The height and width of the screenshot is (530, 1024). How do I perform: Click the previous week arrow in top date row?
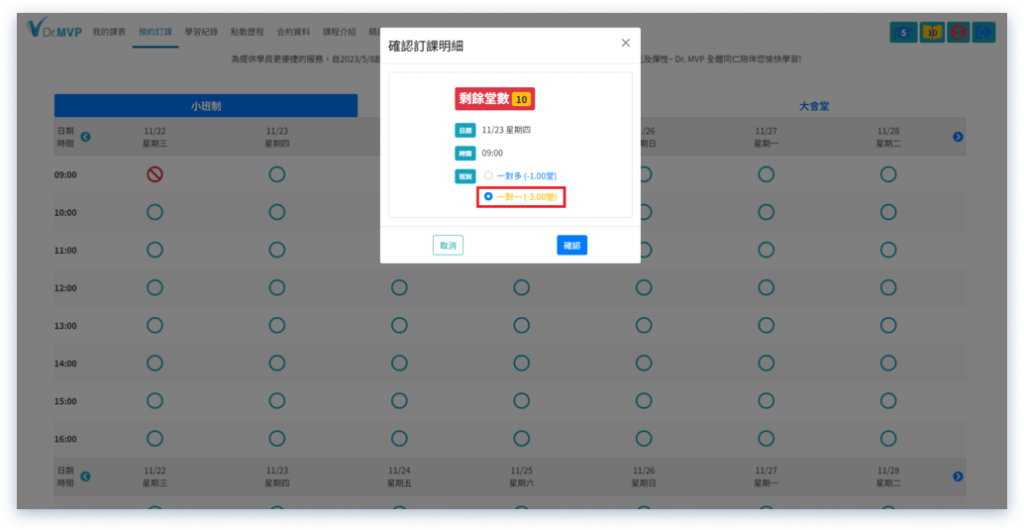coord(85,137)
